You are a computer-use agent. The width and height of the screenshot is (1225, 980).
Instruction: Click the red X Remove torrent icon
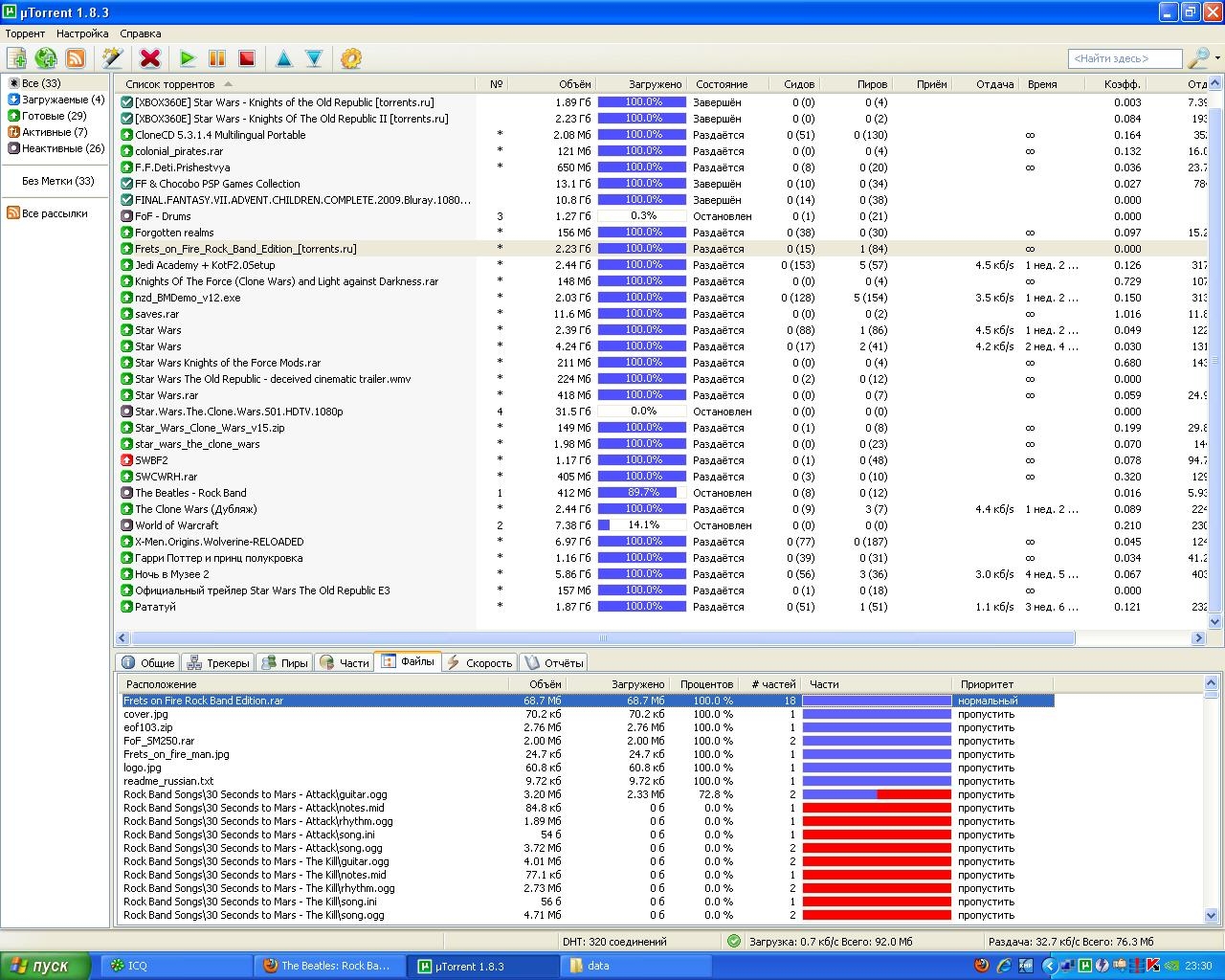click(x=150, y=58)
